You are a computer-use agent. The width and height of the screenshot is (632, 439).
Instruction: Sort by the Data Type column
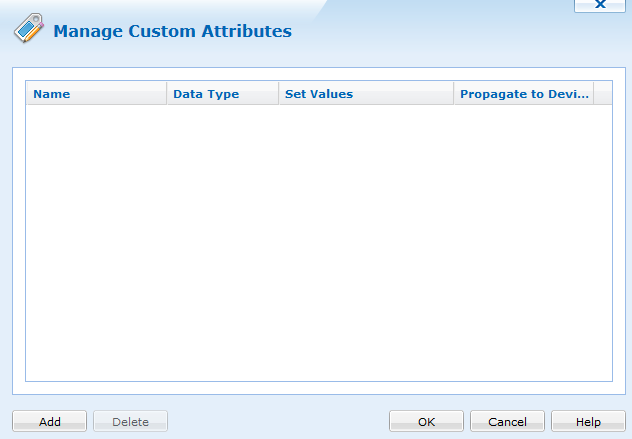[222, 94]
